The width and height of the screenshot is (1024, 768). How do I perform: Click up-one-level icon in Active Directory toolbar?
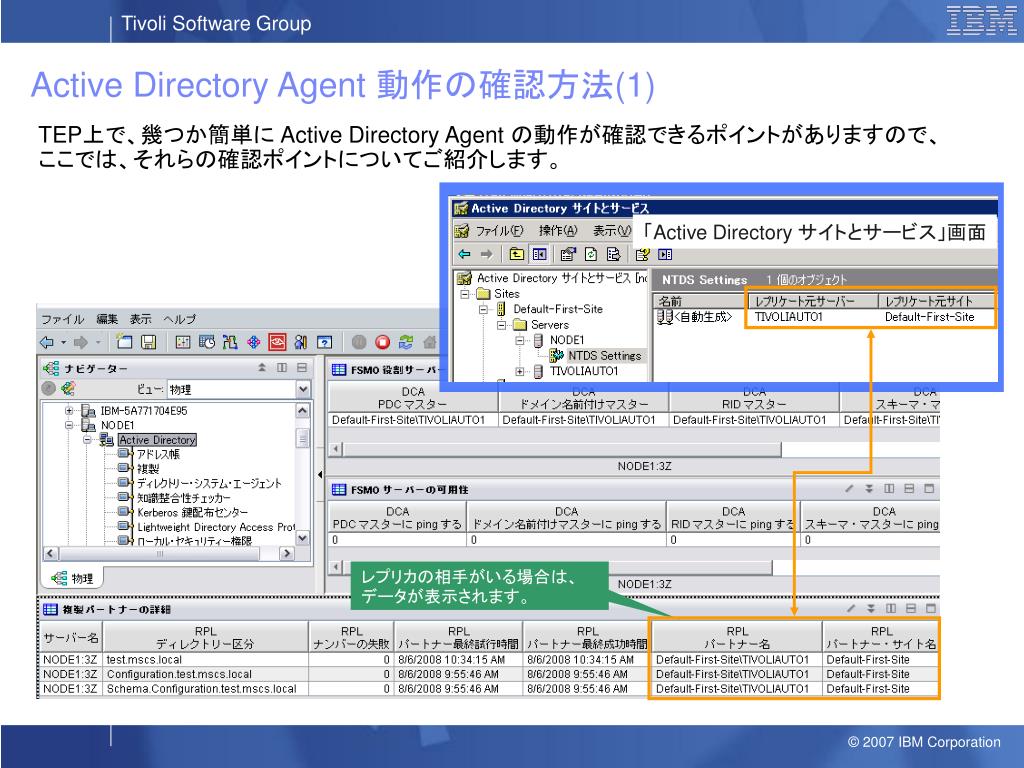(517, 254)
